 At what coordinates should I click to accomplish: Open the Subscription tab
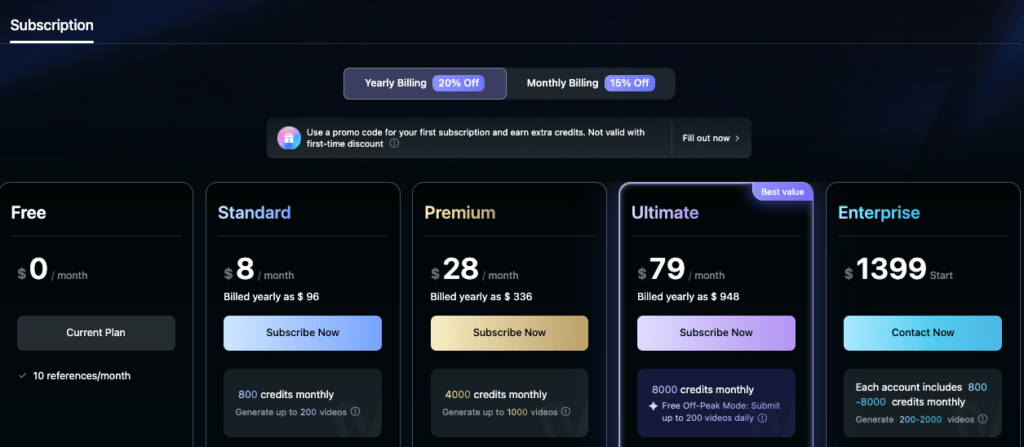tap(52, 25)
